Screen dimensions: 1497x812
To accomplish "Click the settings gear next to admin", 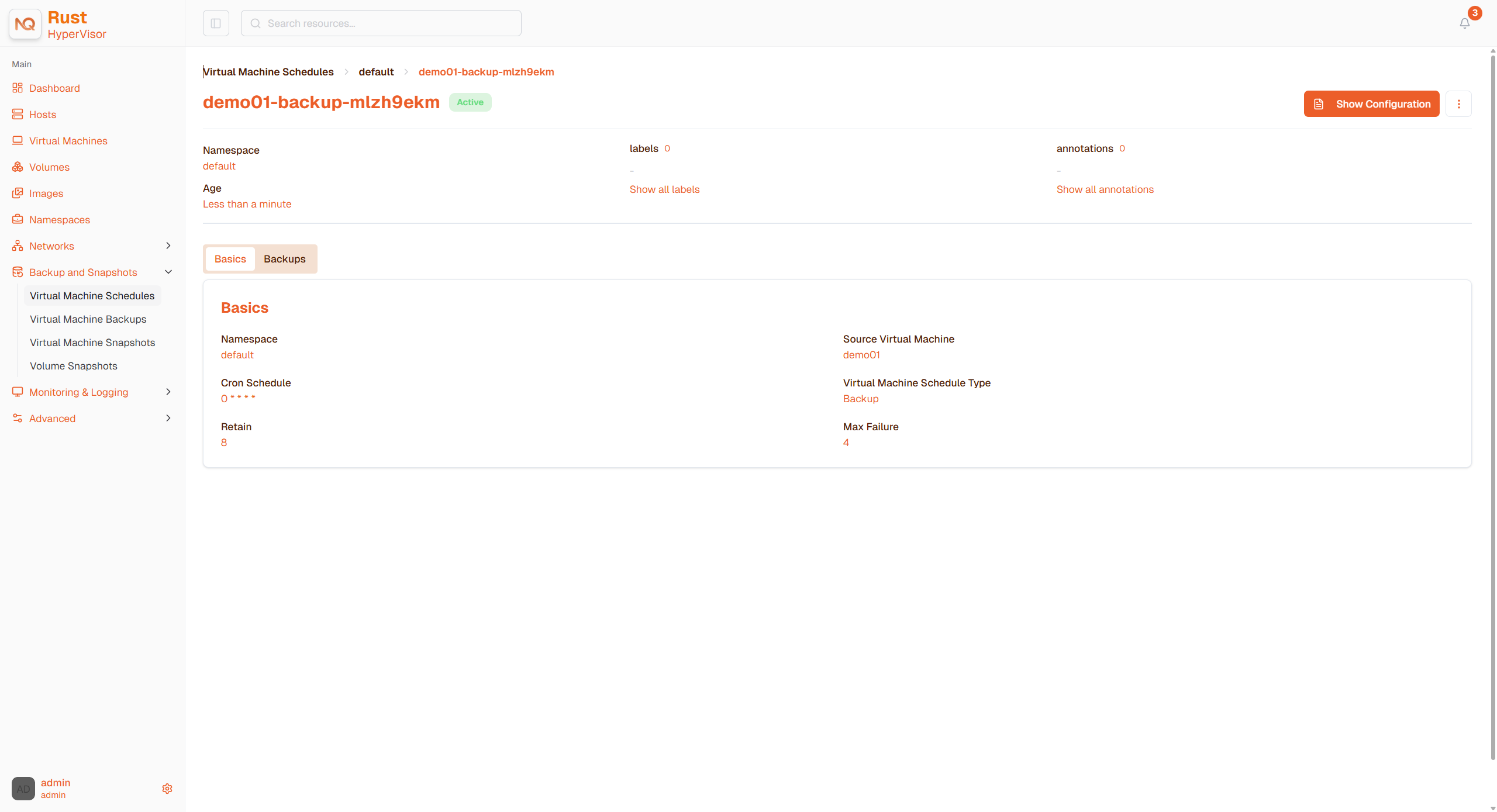I will click(167, 789).
